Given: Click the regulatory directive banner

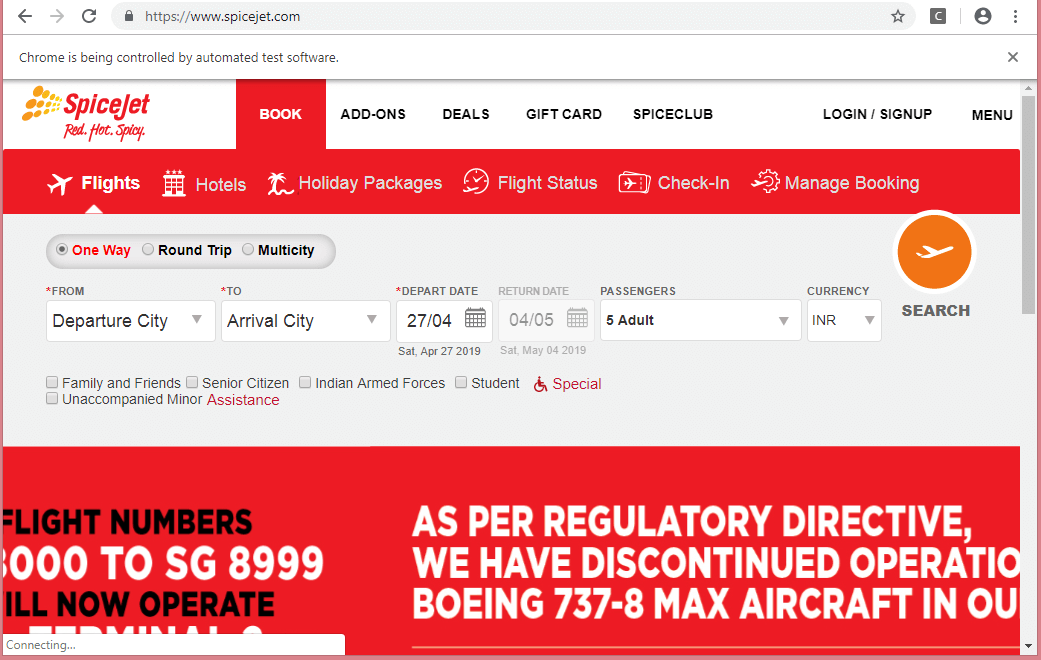Looking at the screenshot, I should point(716,564).
